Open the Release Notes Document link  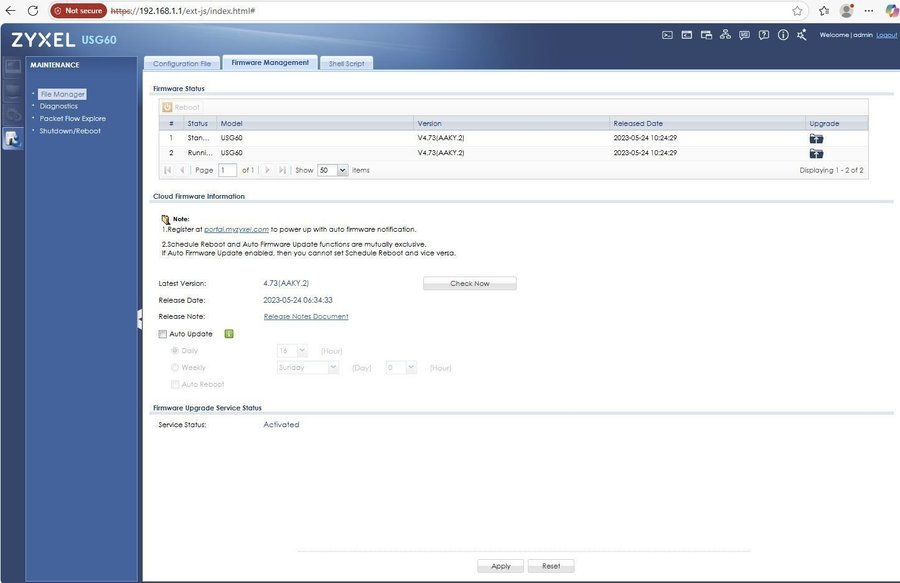click(x=306, y=317)
